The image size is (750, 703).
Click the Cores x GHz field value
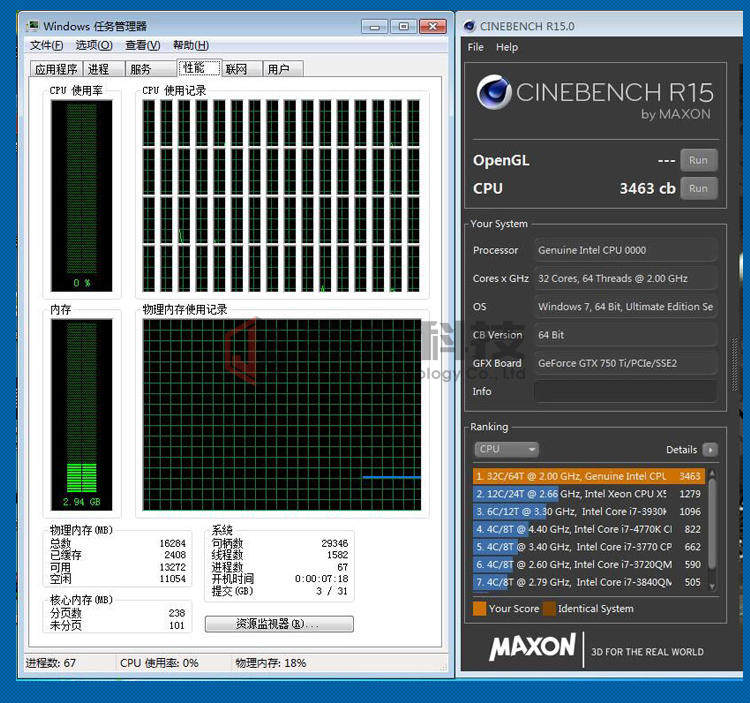tap(626, 278)
